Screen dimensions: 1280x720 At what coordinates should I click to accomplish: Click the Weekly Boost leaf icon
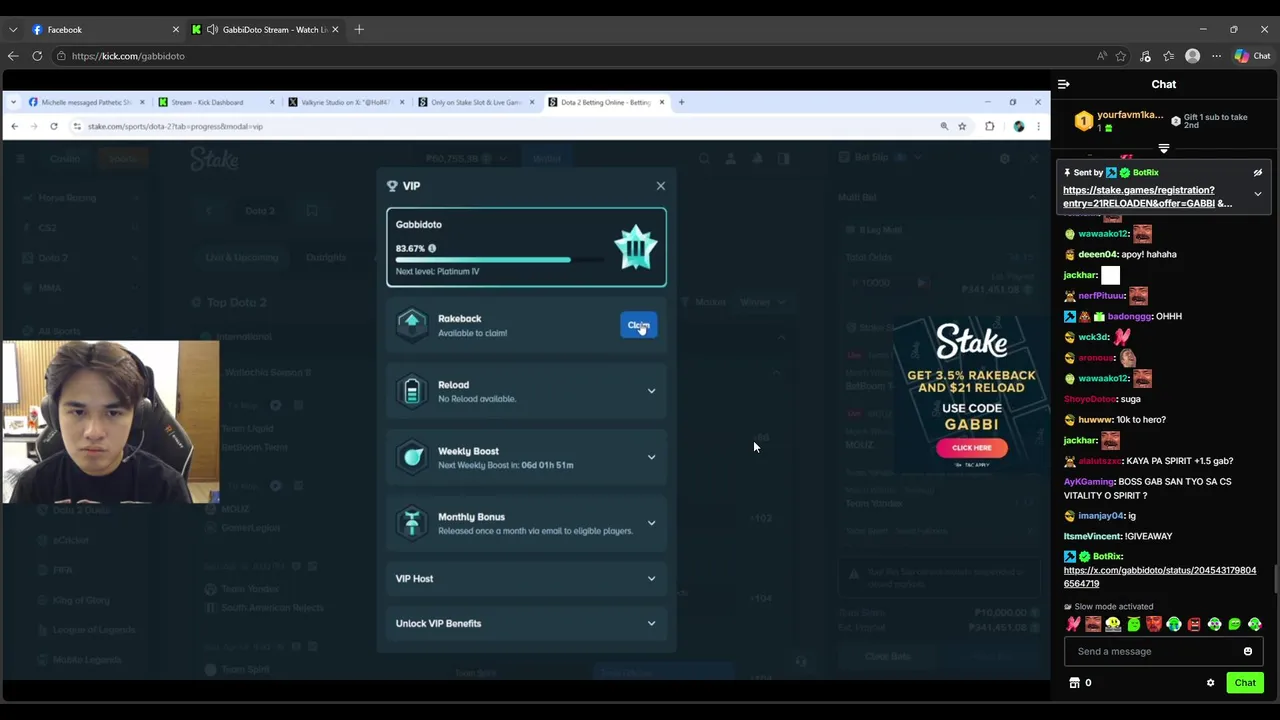coord(412,457)
